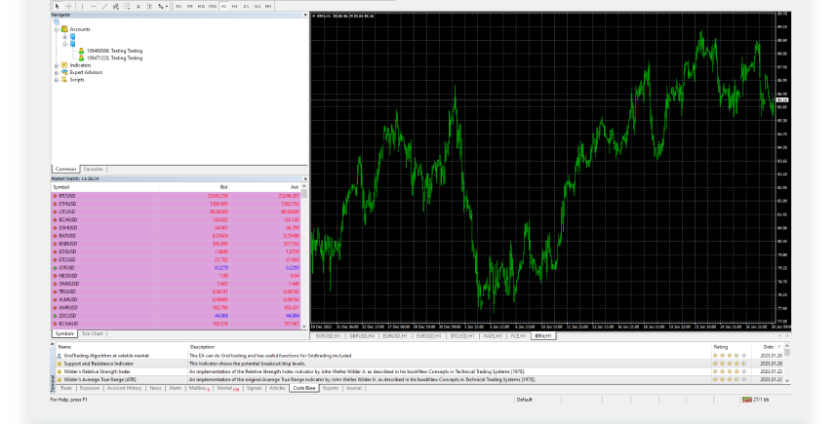This screenshot has height=424, width=836.
Task: Expand the Indicators tree node
Action: 56,65
